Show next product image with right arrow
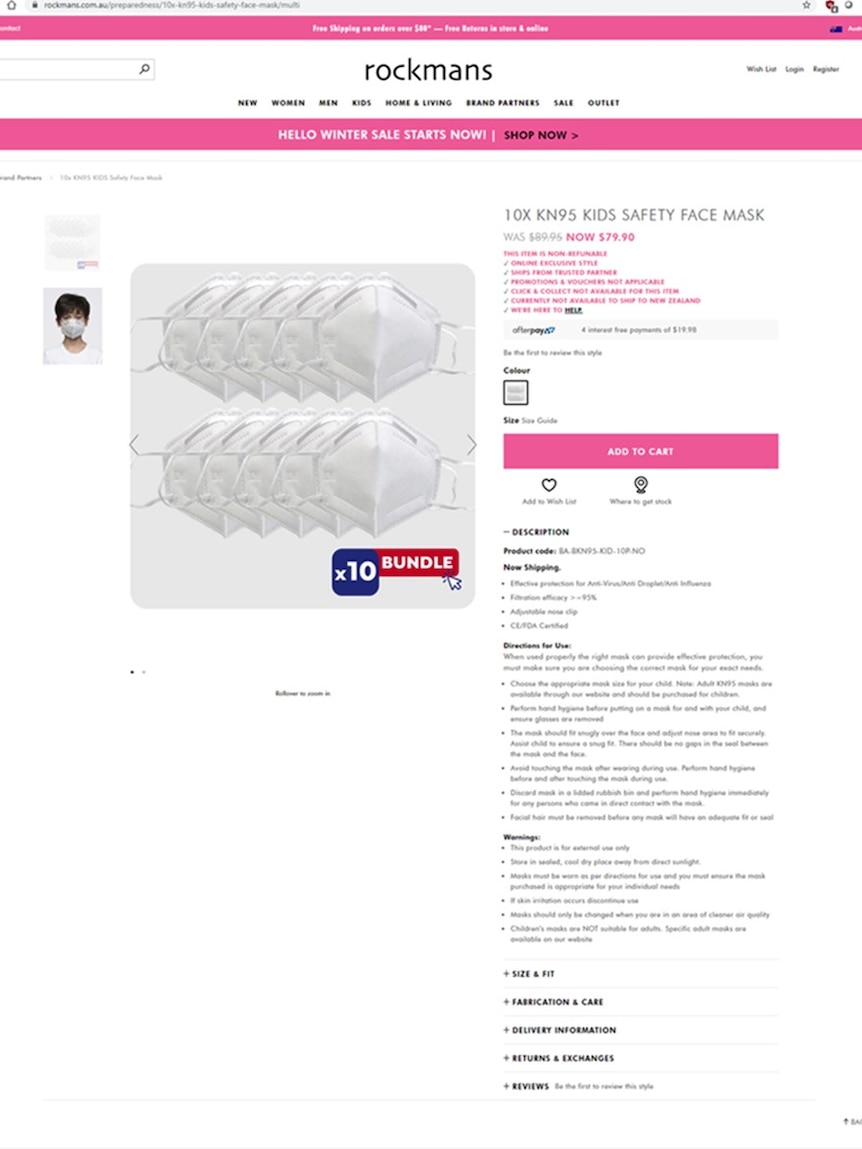 (x=471, y=445)
